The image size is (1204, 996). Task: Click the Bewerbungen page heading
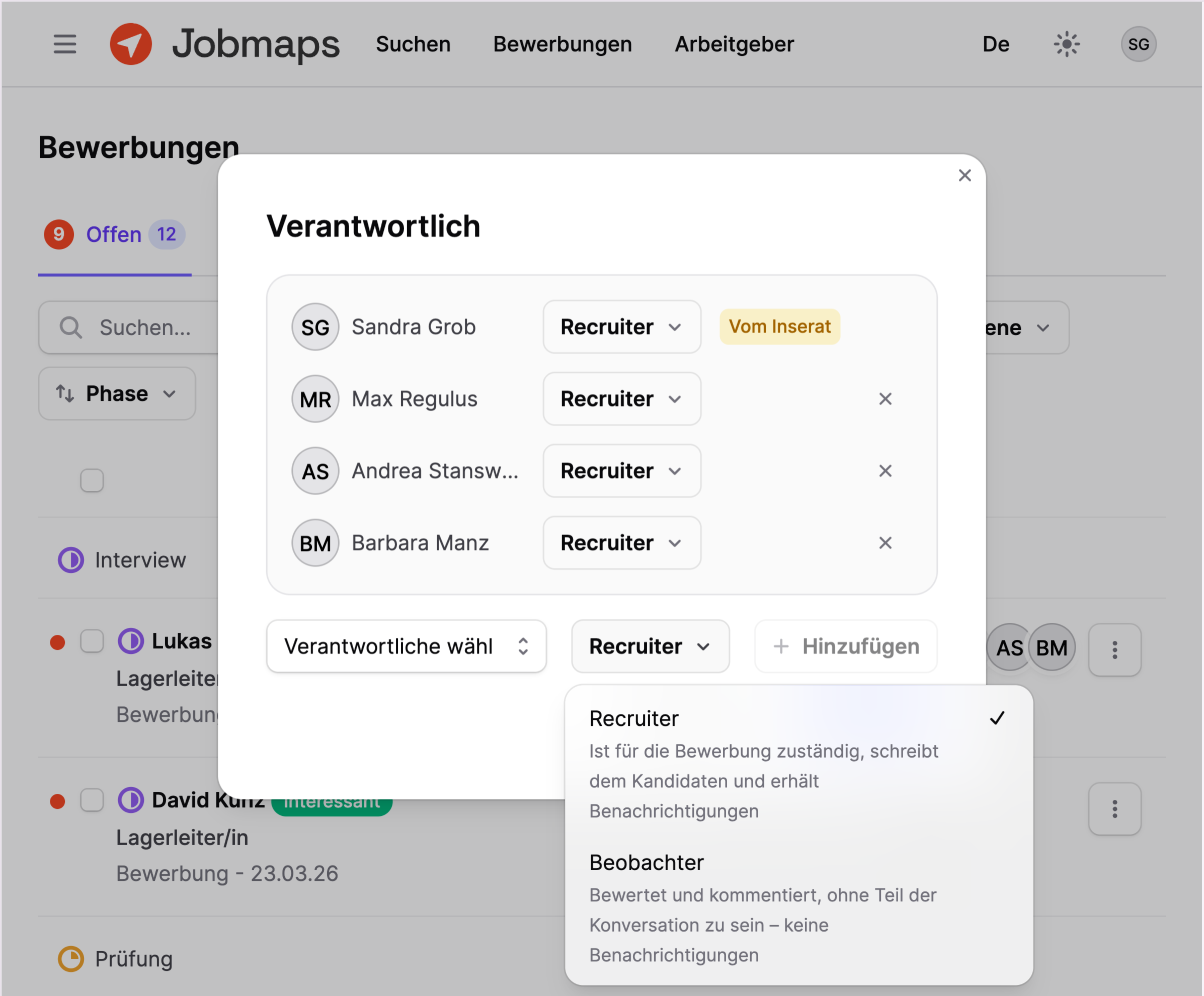pos(139,147)
